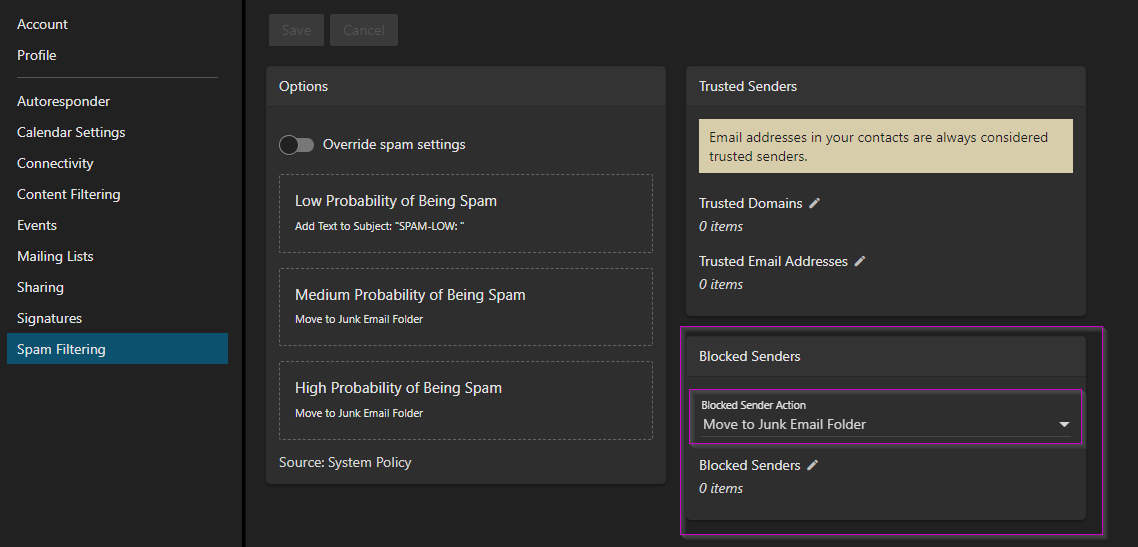The height and width of the screenshot is (547, 1138).
Task: Click the Cancel button
Action: pos(364,30)
